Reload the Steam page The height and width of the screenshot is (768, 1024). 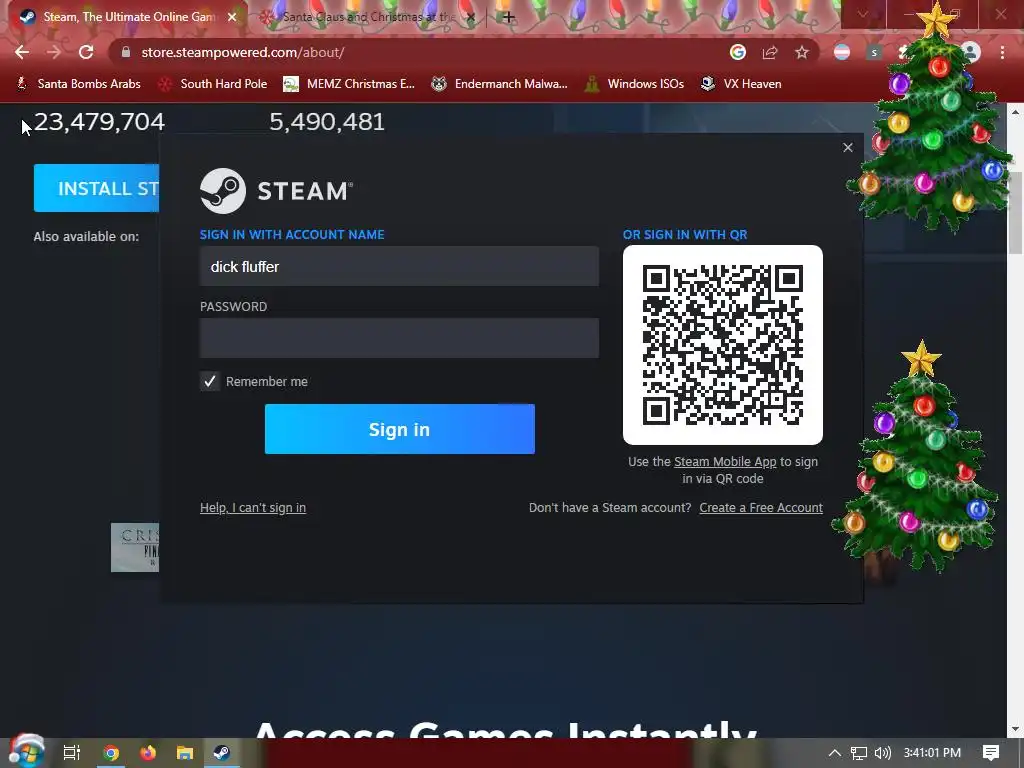[x=86, y=52]
